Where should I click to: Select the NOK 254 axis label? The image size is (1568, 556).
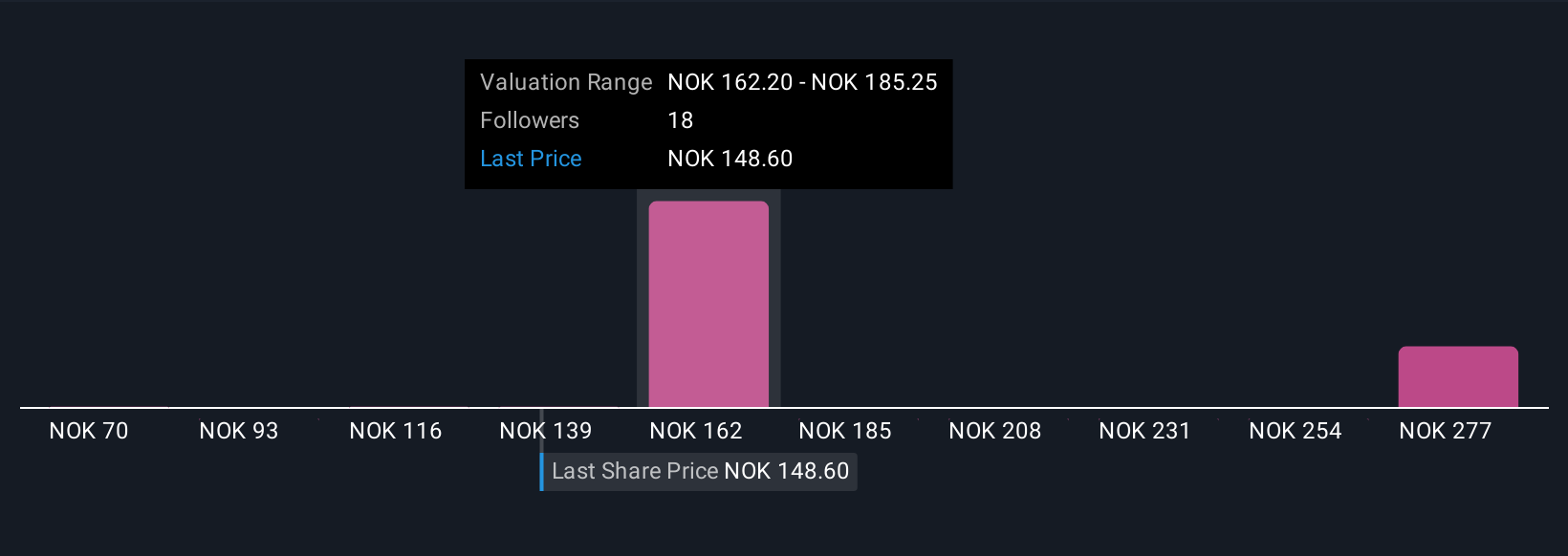pos(1296,431)
